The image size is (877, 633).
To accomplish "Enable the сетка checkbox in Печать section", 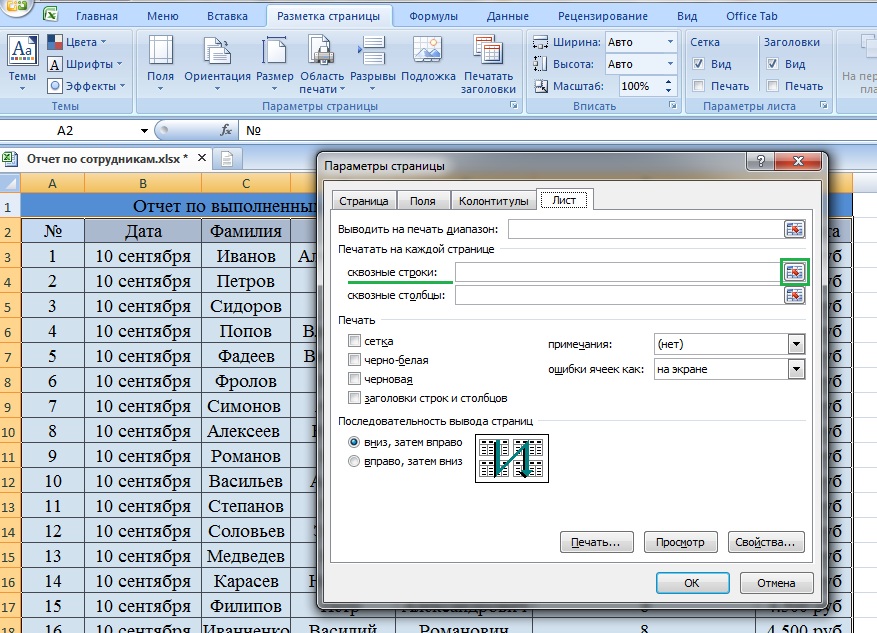I will coord(354,342).
